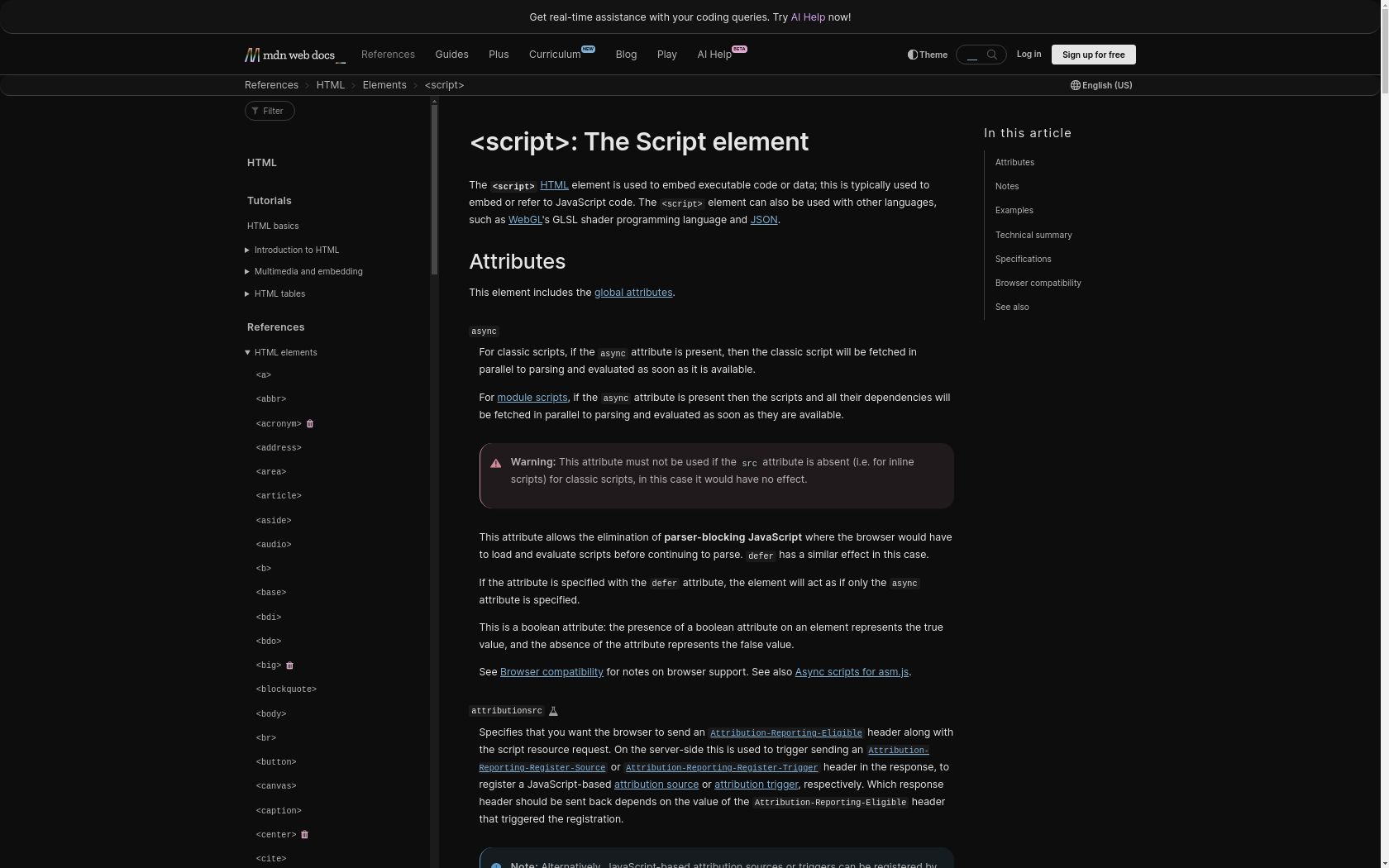1389x868 pixels.
Task: Jump to See also section
Action: point(1012,307)
